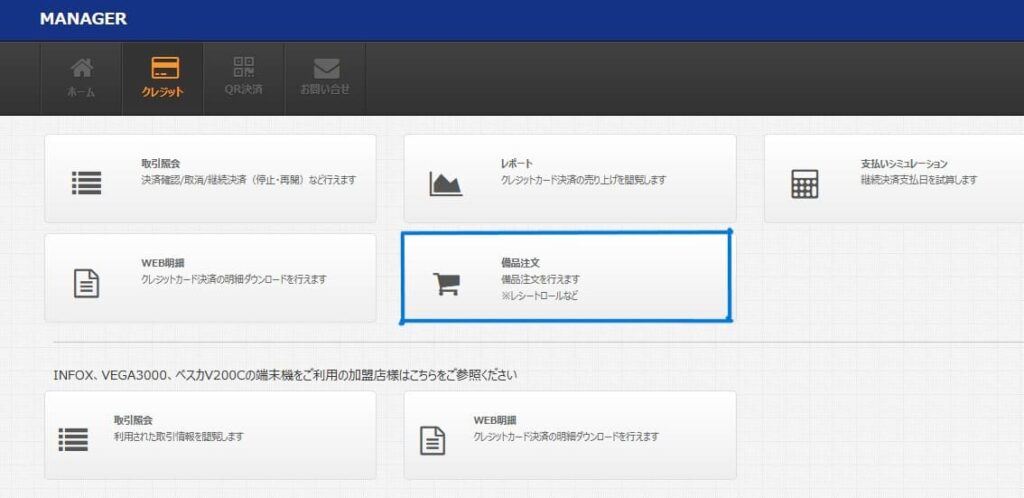Click the area chart icon for レポート
Viewport: 1024px width, 498px height.
(x=446, y=184)
